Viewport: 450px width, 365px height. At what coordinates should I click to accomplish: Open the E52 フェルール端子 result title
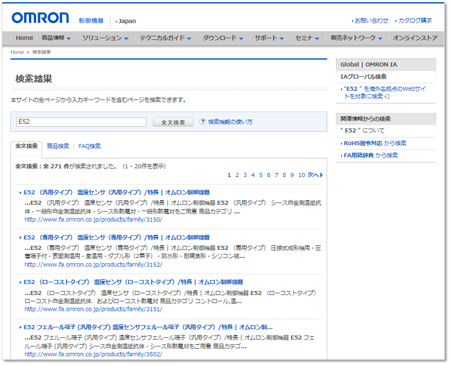pos(148,327)
